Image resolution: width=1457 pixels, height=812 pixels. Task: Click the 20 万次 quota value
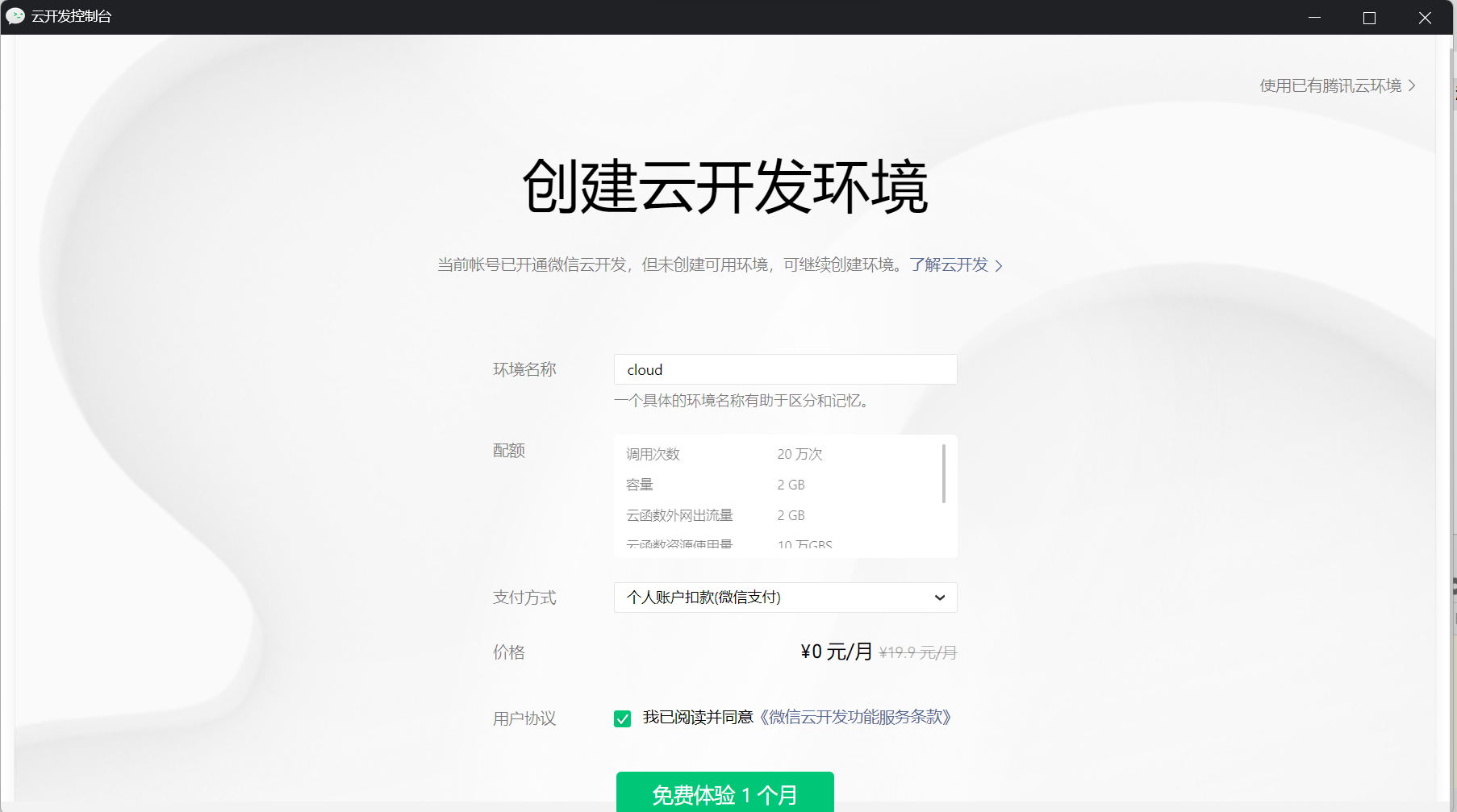[799, 455]
